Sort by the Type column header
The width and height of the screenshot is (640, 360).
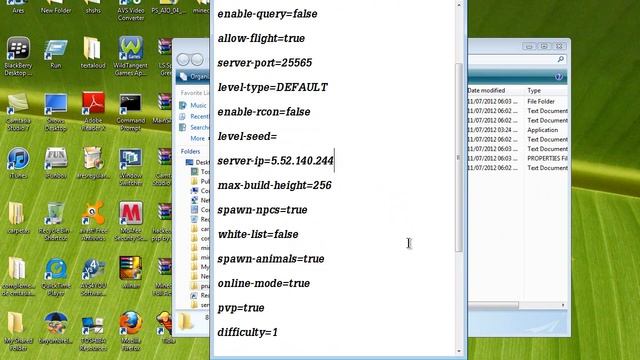pos(534,90)
